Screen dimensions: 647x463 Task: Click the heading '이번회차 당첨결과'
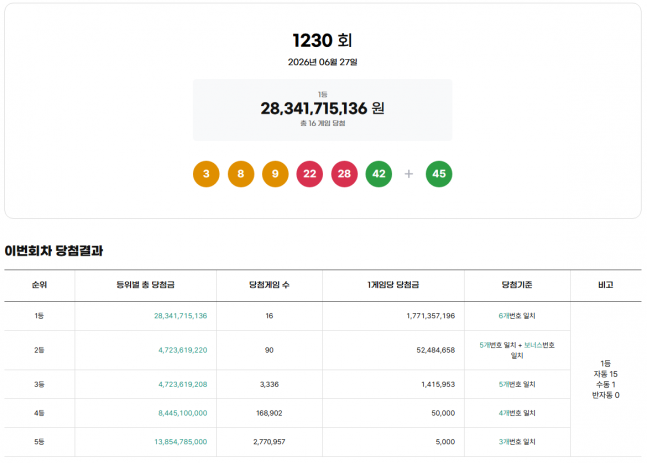pos(54,250)
